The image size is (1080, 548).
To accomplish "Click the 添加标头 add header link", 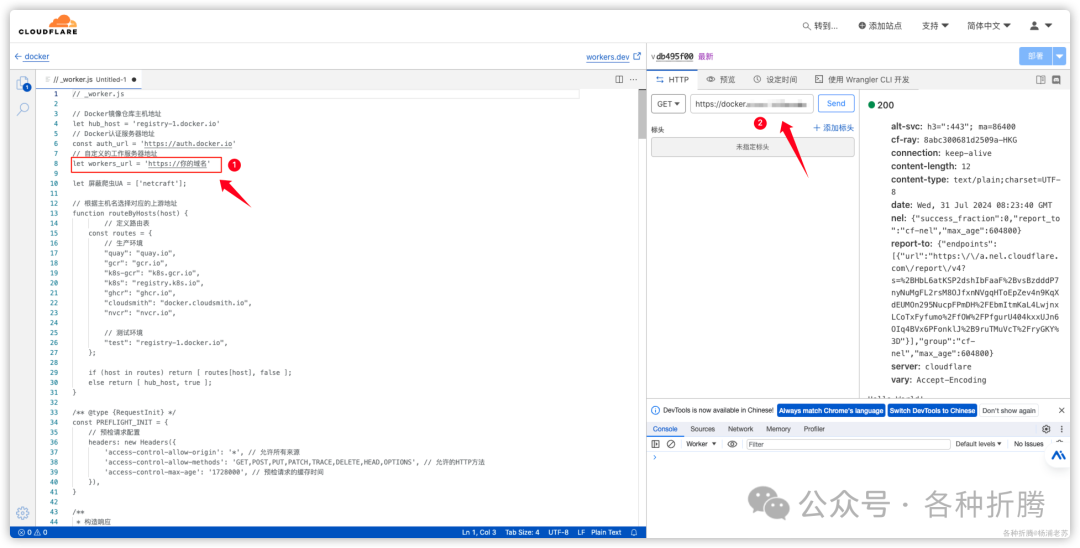I will coord(833,128).
